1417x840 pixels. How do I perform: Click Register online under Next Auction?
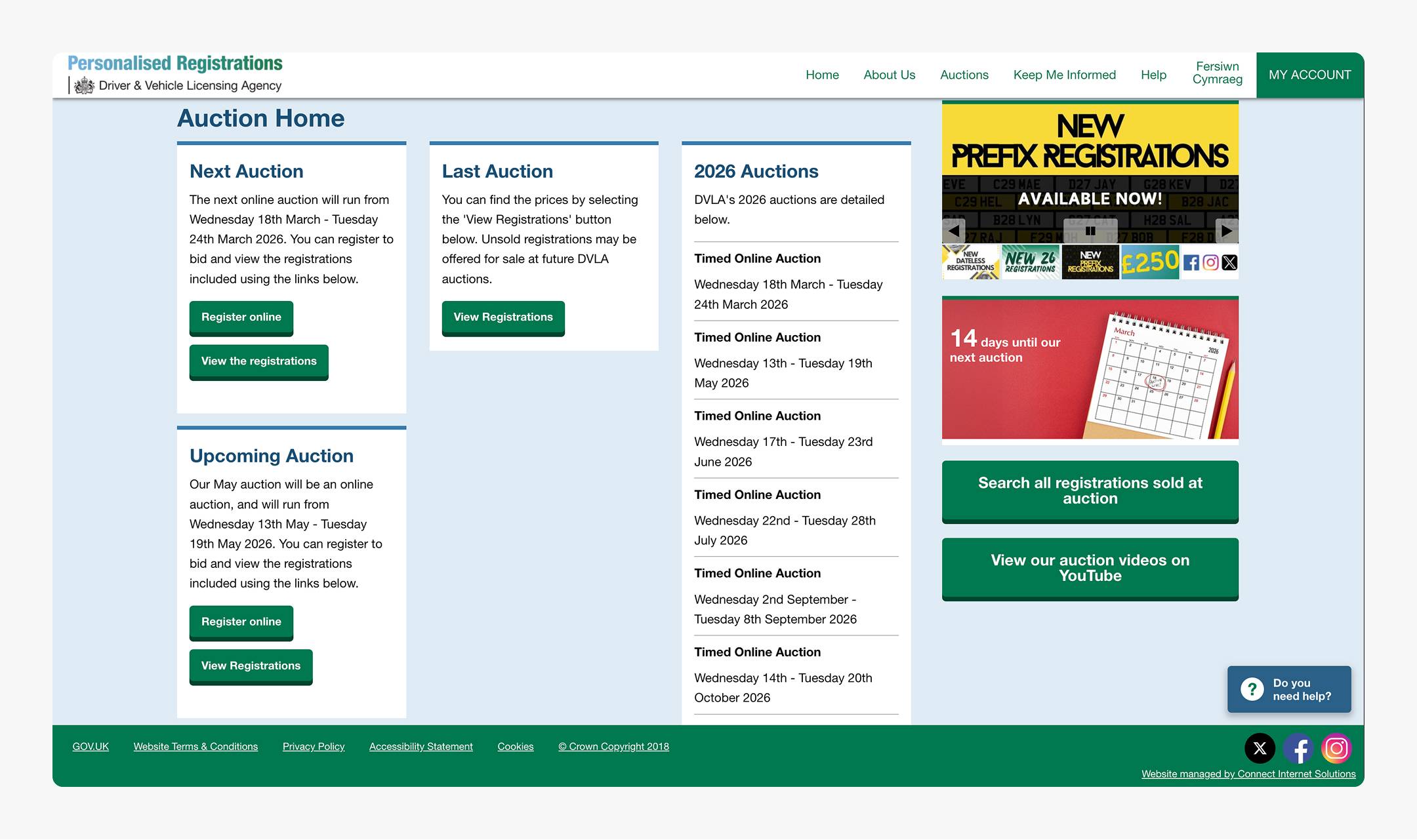[x=241, y=317]
